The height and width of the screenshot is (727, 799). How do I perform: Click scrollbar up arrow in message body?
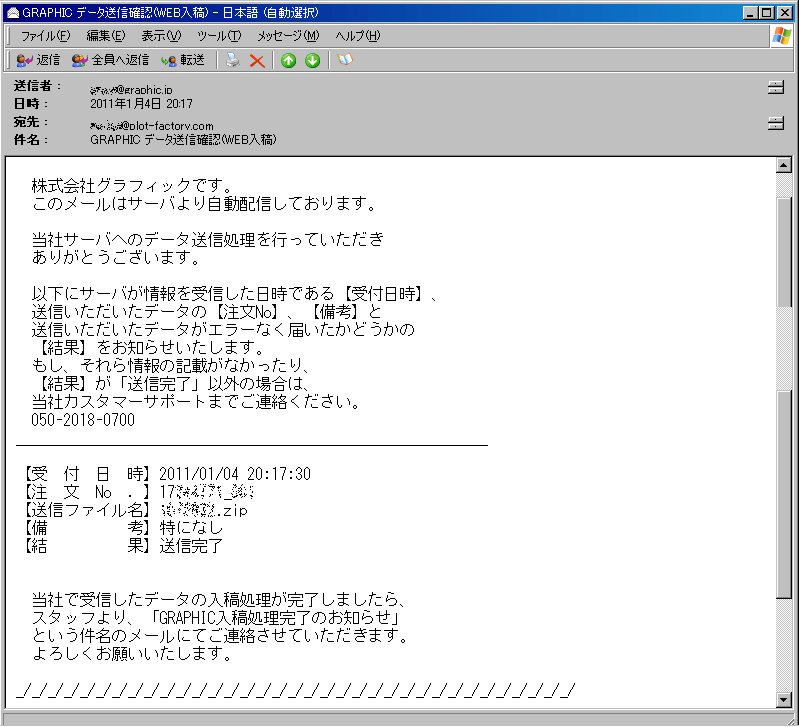coord(783,165)
